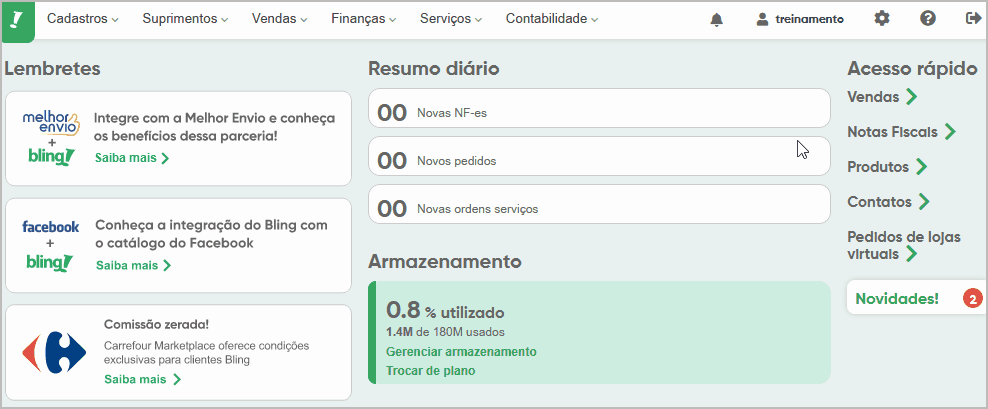The width and height of the screenshot is (988, 409).
Task: Expand the Cadastros menu
Action: pyautogui.click(x=83, y=19)
